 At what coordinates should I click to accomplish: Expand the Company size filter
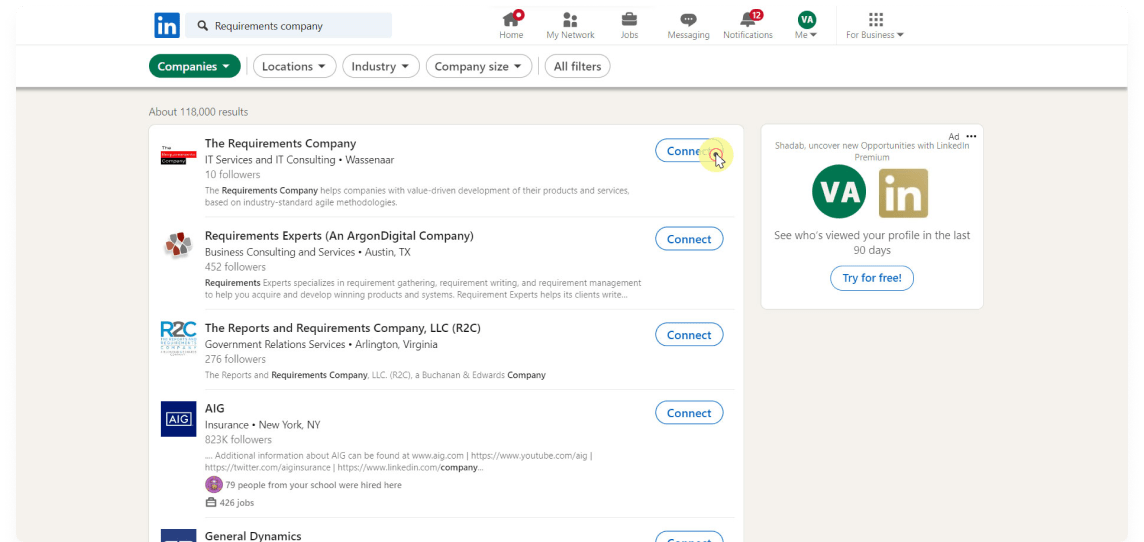tap(479, 66)
